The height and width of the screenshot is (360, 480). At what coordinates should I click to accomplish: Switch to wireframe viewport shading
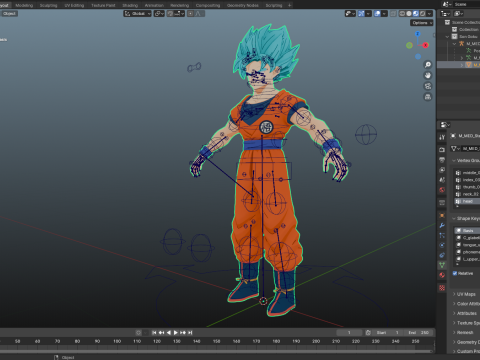402,13
